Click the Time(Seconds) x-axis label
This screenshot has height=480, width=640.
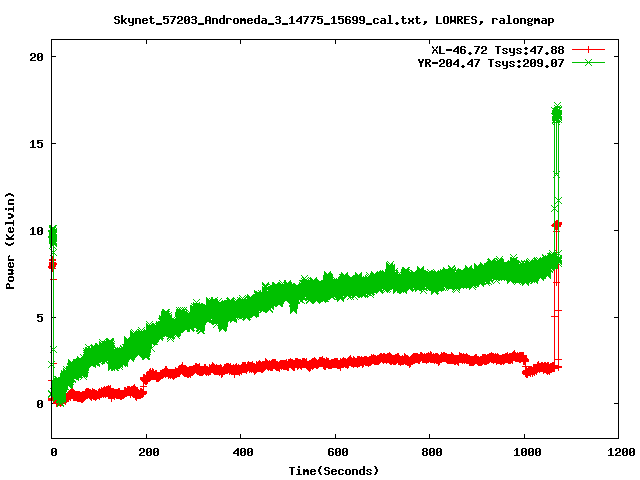click(334, 471)
